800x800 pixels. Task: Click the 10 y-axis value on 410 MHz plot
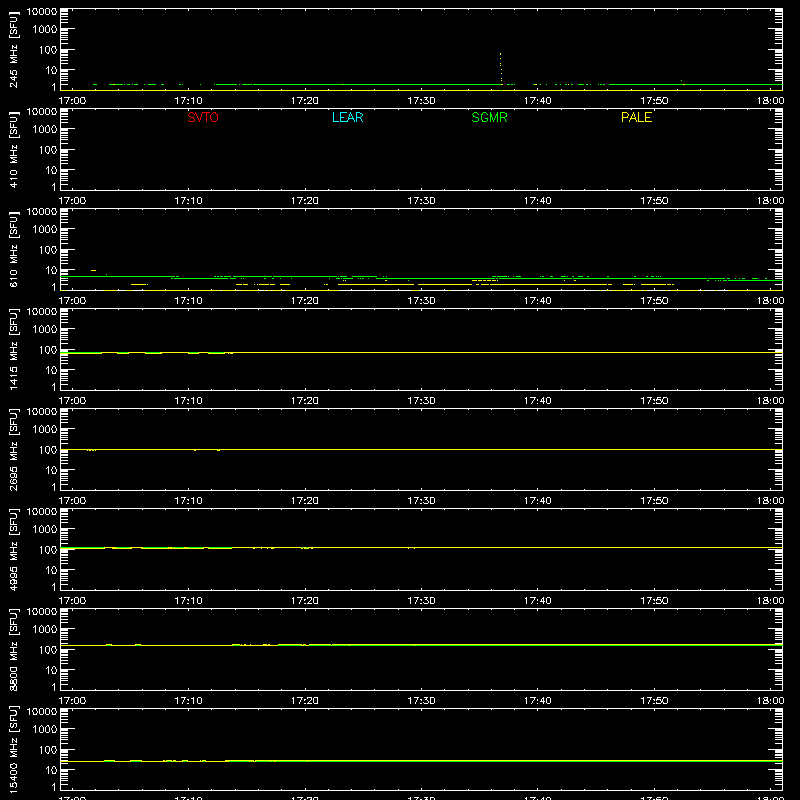coord(51,170)
